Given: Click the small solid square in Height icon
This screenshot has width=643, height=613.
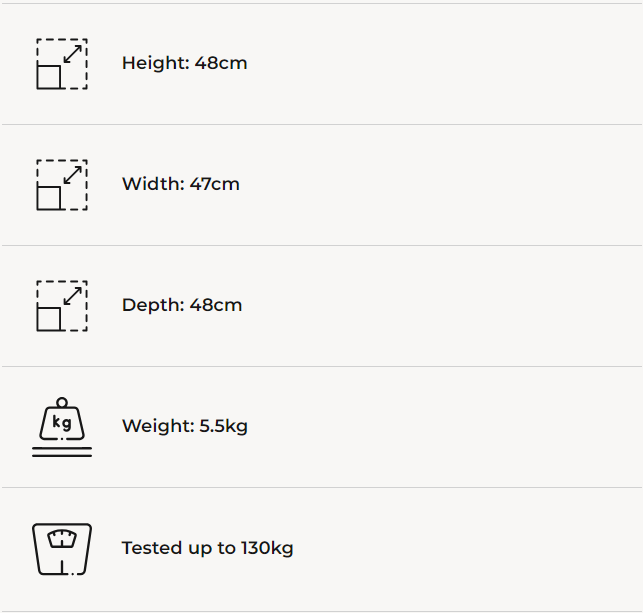Looking at the screenshot, I should tap(49, 76).
